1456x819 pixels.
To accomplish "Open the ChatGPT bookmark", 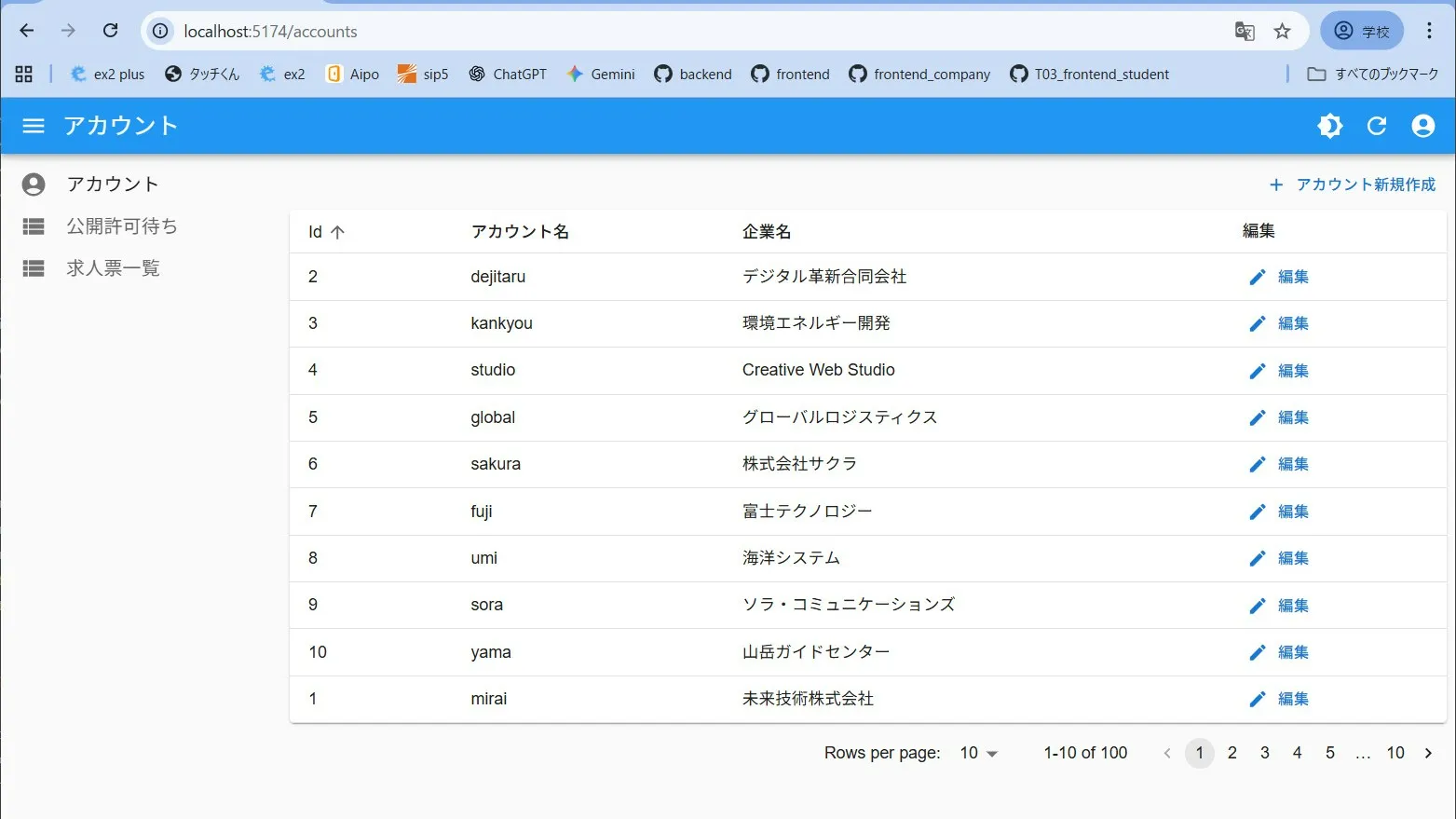I will pos(508,74).
